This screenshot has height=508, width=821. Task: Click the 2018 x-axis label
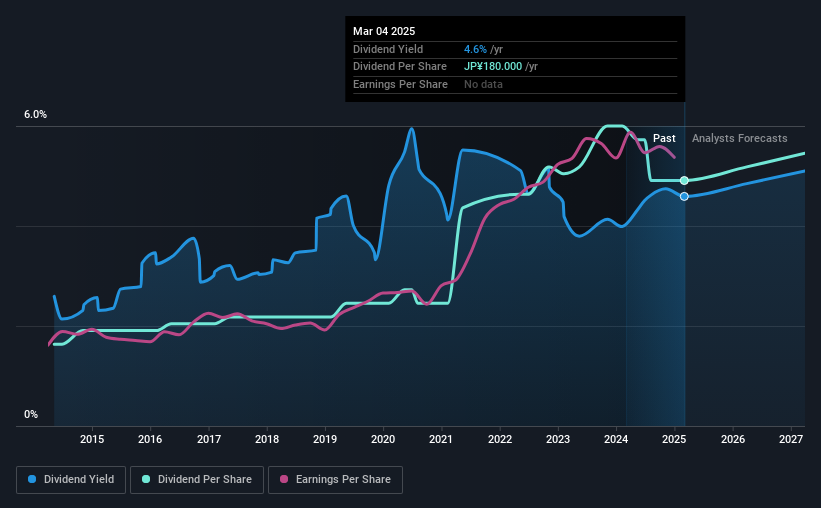(x=267, y=439)
